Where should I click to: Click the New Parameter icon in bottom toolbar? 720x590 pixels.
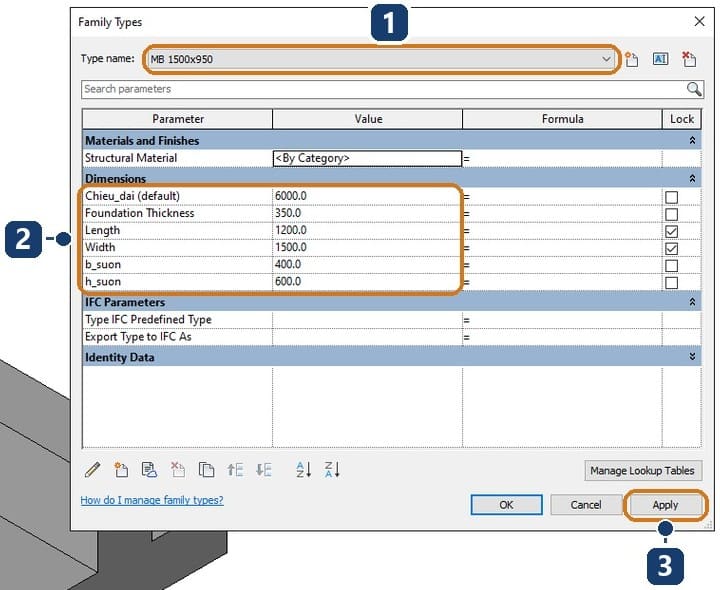pyautogui.click(x=121, y=470)
